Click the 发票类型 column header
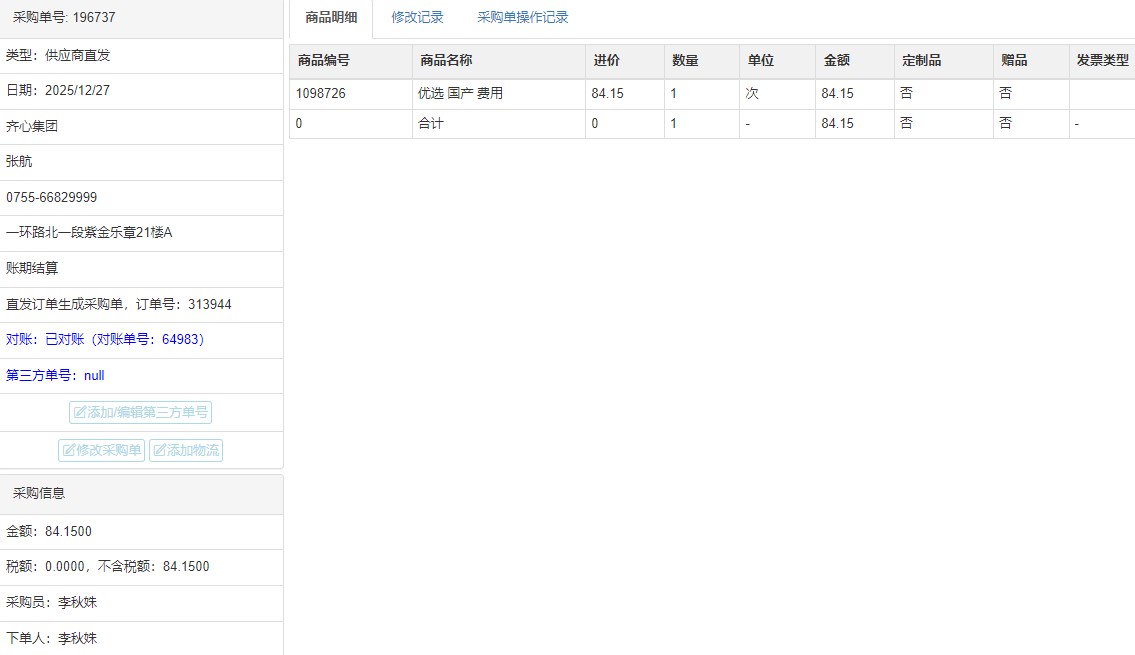The image size is (1135, 655). coord(1102,61)
